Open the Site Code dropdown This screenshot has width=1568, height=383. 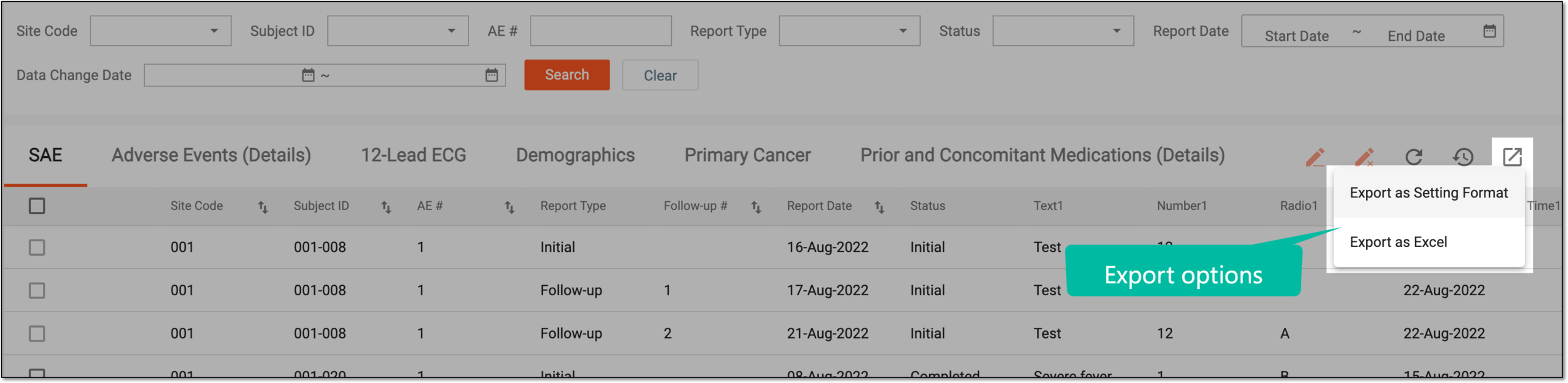161,31
